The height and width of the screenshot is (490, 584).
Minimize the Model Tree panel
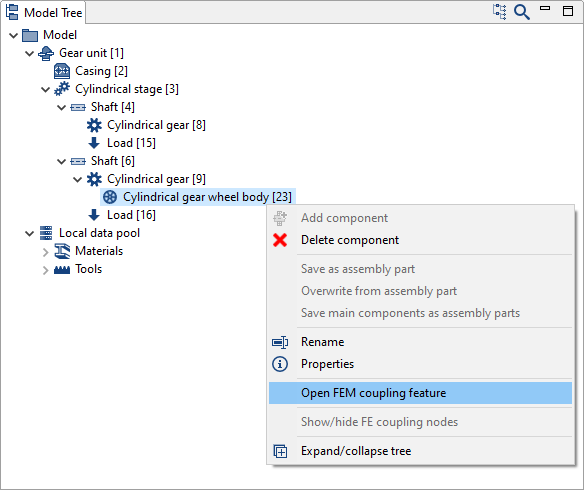point(545,8)
